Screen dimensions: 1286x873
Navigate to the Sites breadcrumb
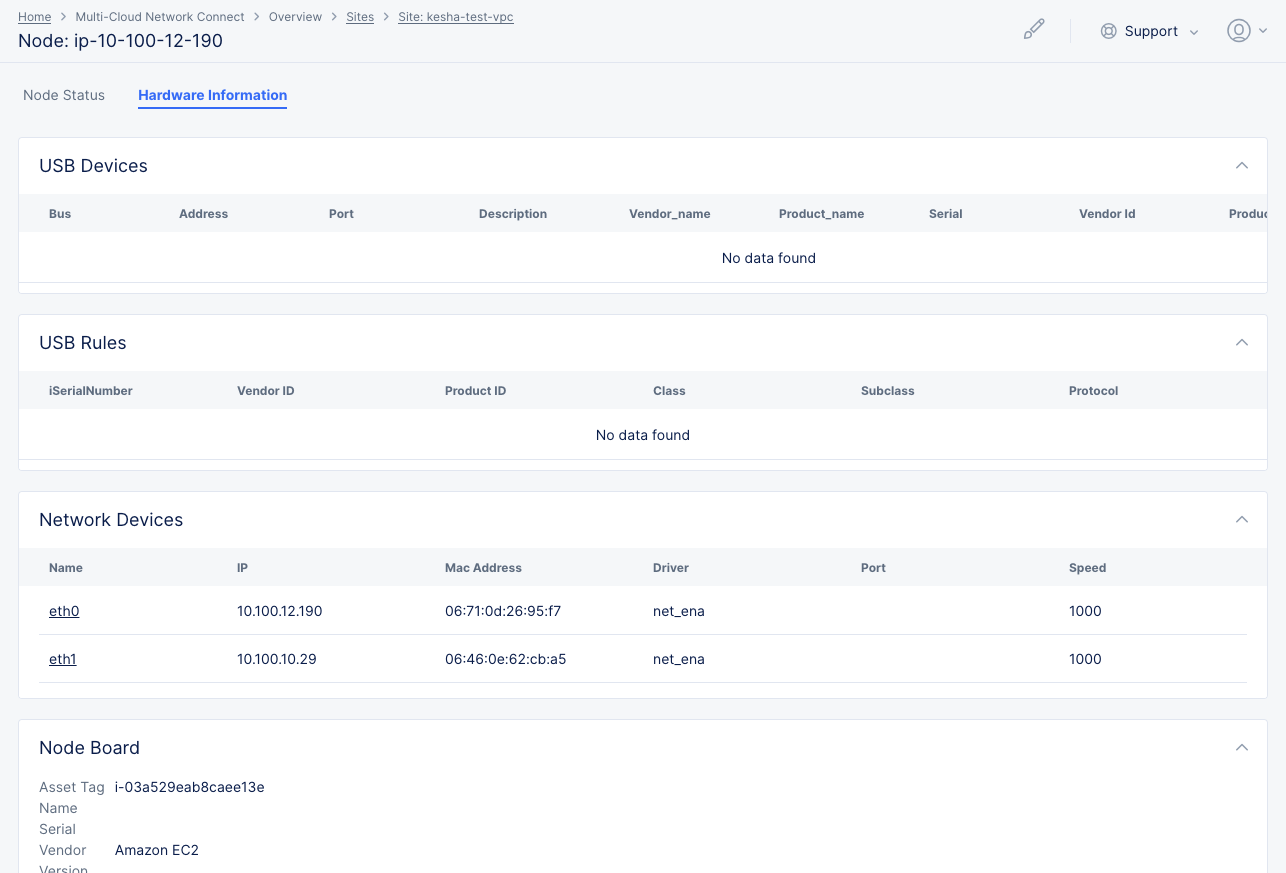pyautogui.click(x=360, y=16)
